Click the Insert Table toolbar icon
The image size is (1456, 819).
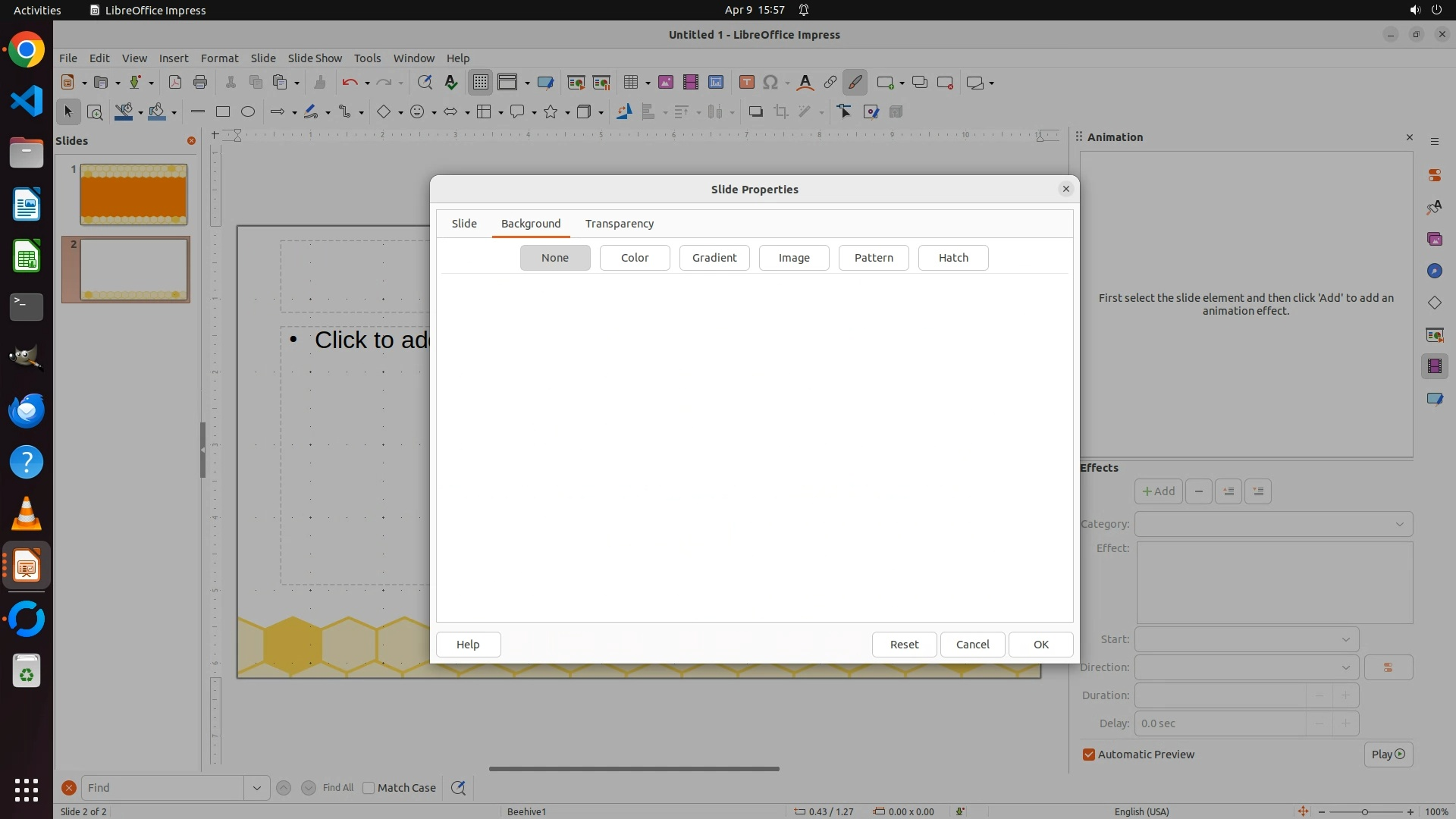pos(629,83)
